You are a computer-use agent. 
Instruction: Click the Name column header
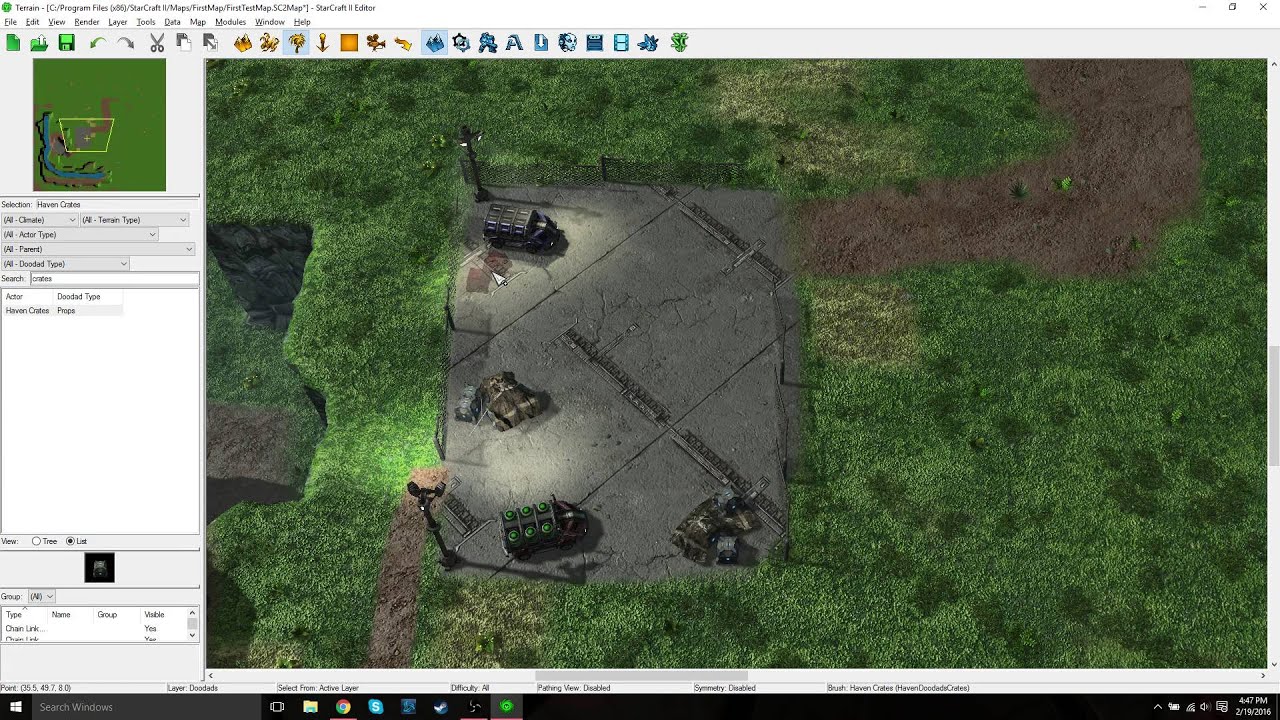pos(71,614)
